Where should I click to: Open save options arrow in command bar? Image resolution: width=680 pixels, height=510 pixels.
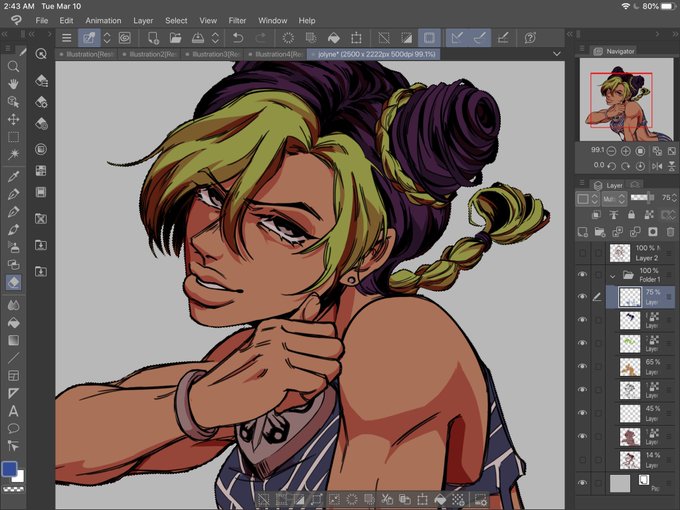pyautogui.click(x=215, y=38)
